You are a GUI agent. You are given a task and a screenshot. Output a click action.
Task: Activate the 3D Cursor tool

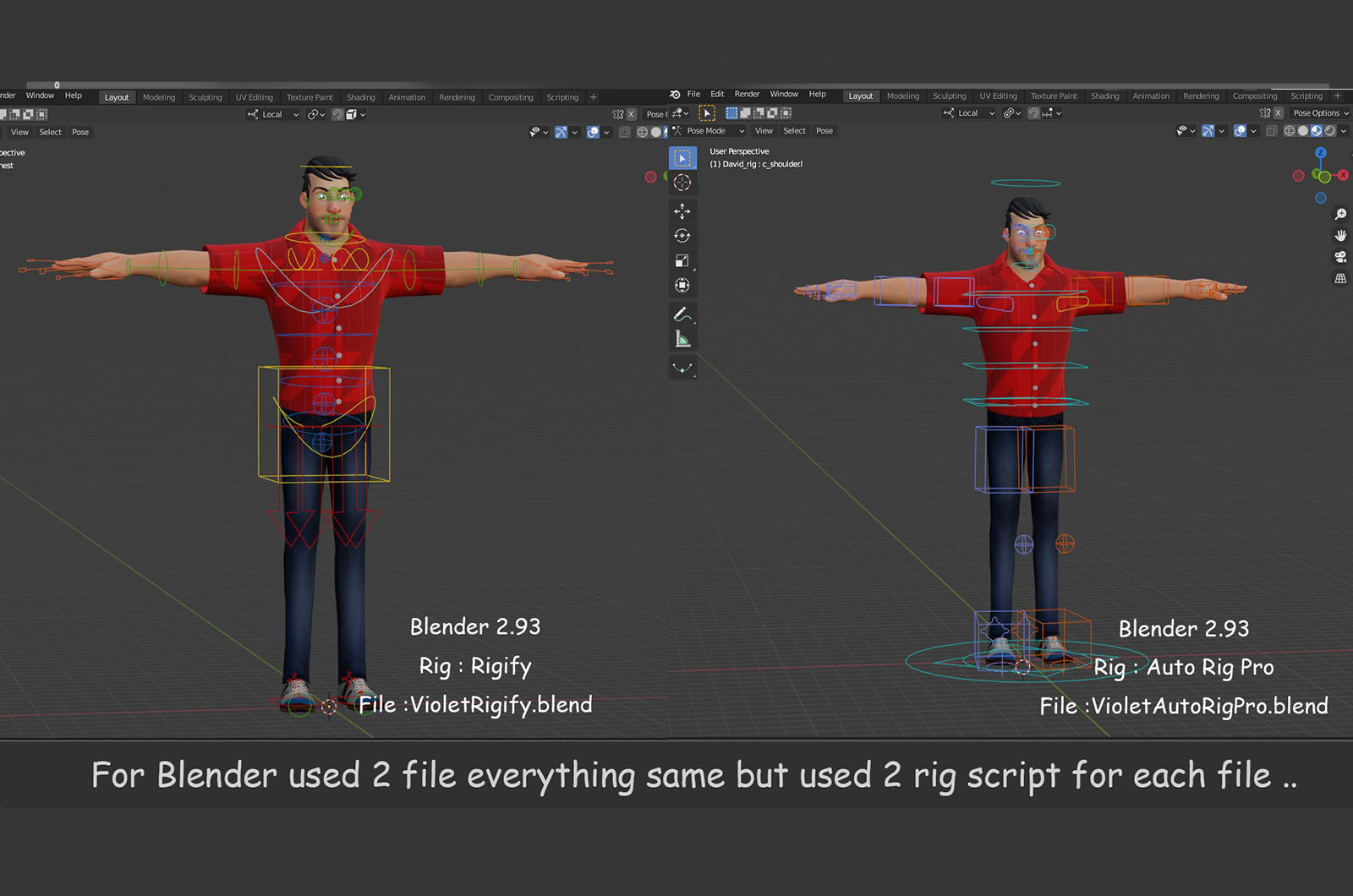pos(682,183)
